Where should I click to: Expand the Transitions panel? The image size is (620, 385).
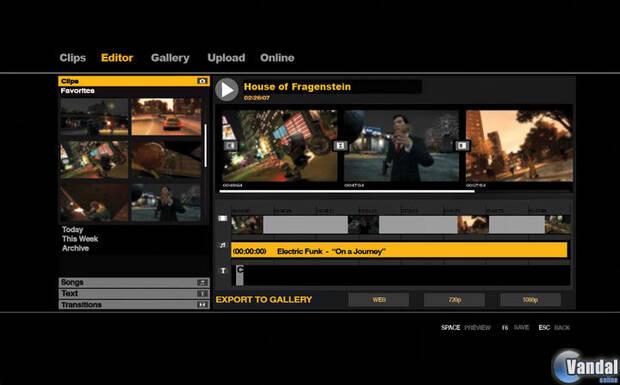pos(134,304)
